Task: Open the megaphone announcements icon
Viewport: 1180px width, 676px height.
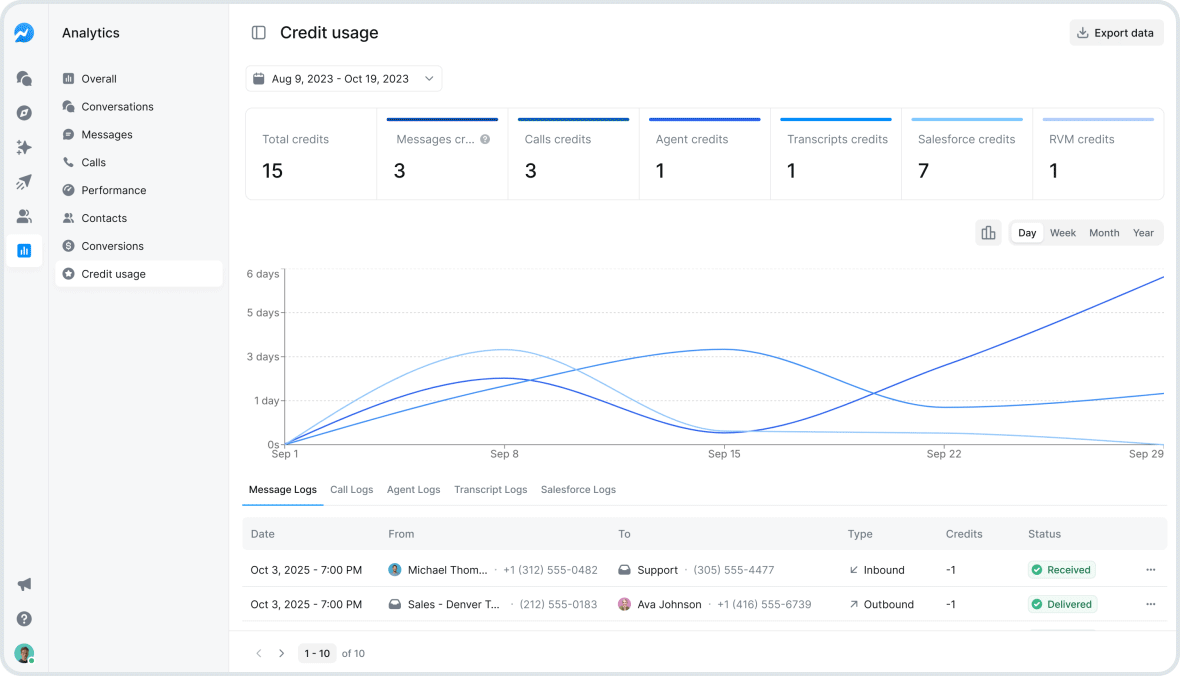Action: pos(24,584)
